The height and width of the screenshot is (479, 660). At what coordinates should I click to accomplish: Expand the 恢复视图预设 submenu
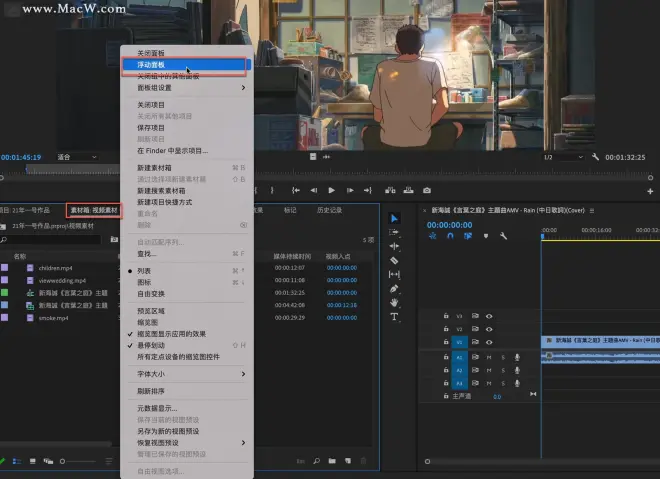(187, 443)
